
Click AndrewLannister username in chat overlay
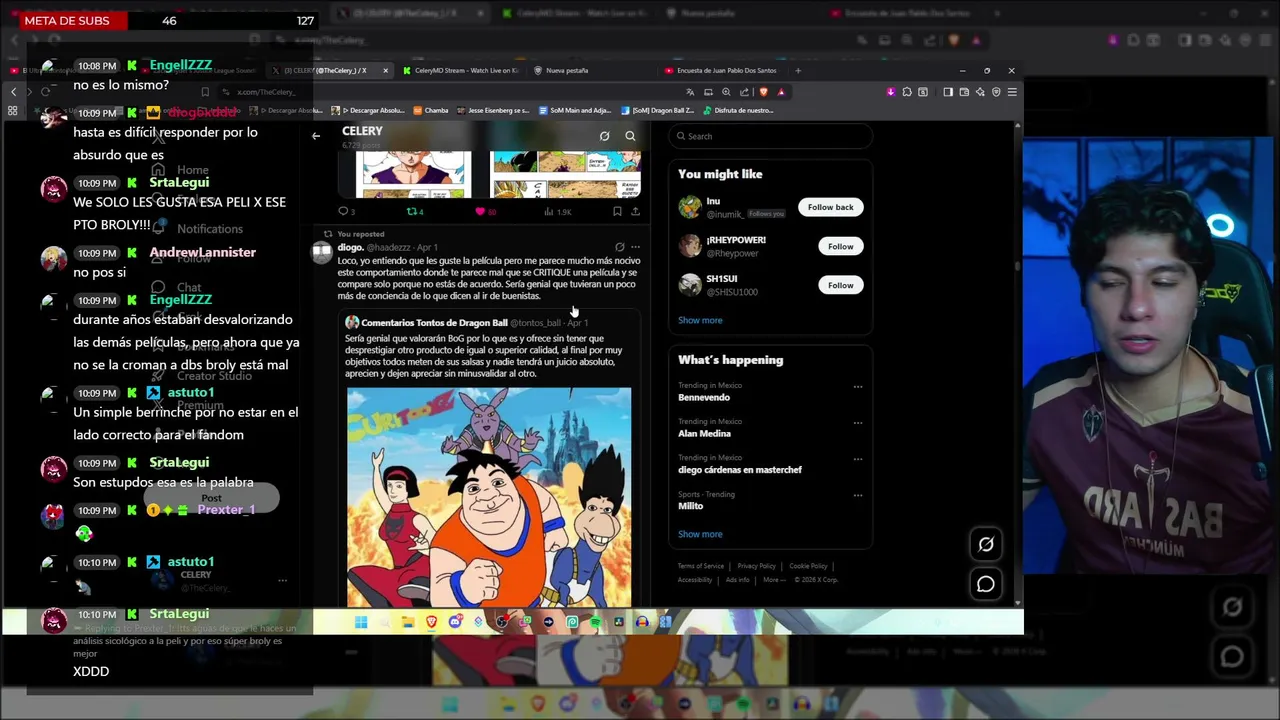(203, 252)
